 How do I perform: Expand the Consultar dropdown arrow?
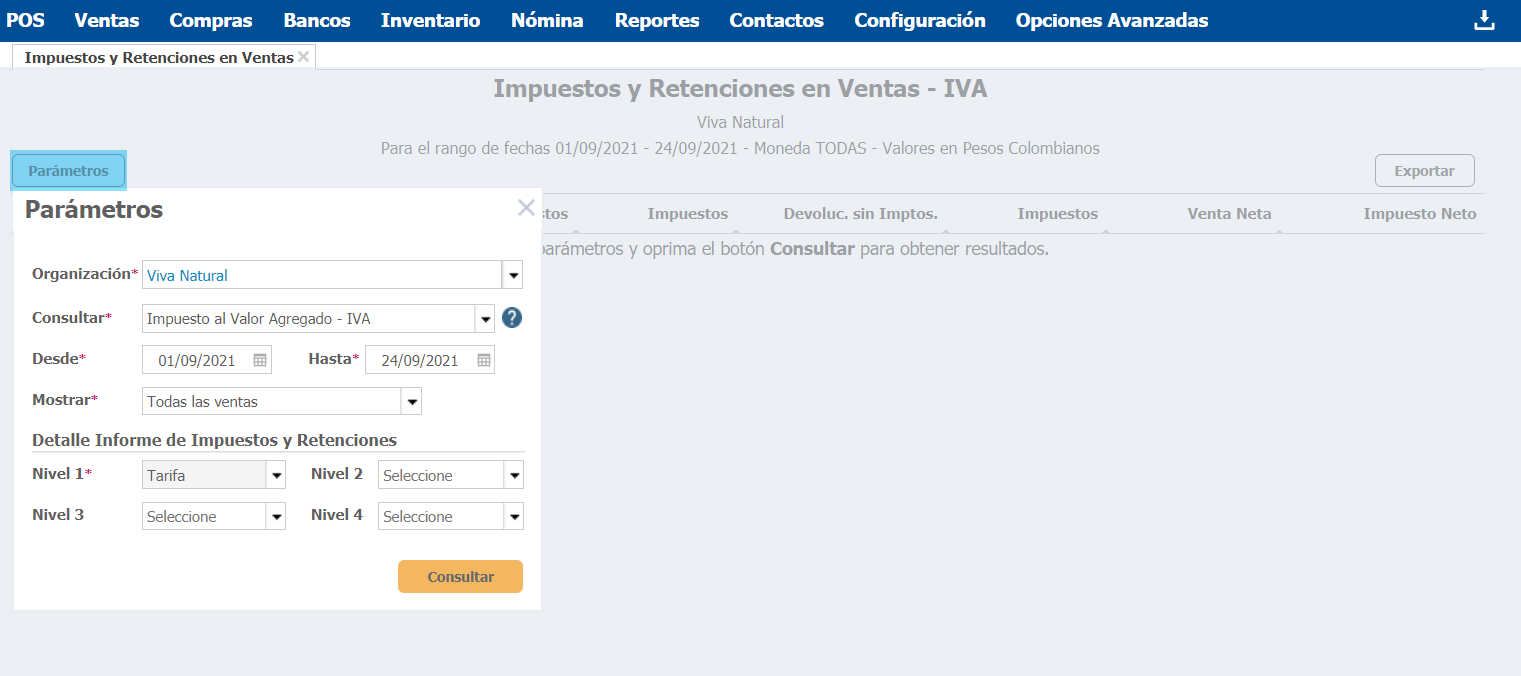click(485, 319)
